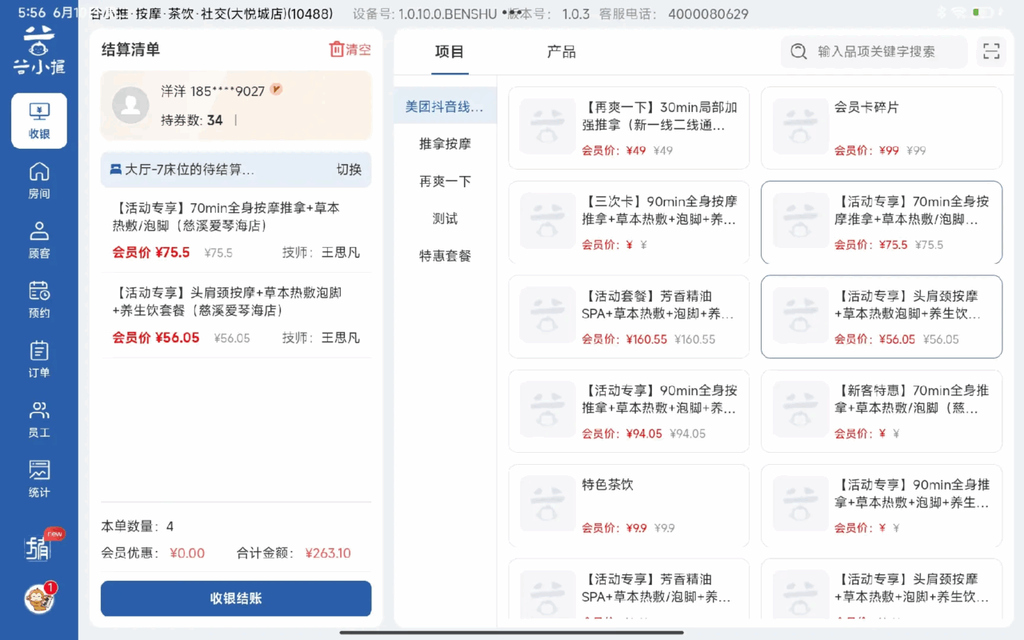Select the 特惠套餐 category
1024x640 pixels.
tap(445, 255)
